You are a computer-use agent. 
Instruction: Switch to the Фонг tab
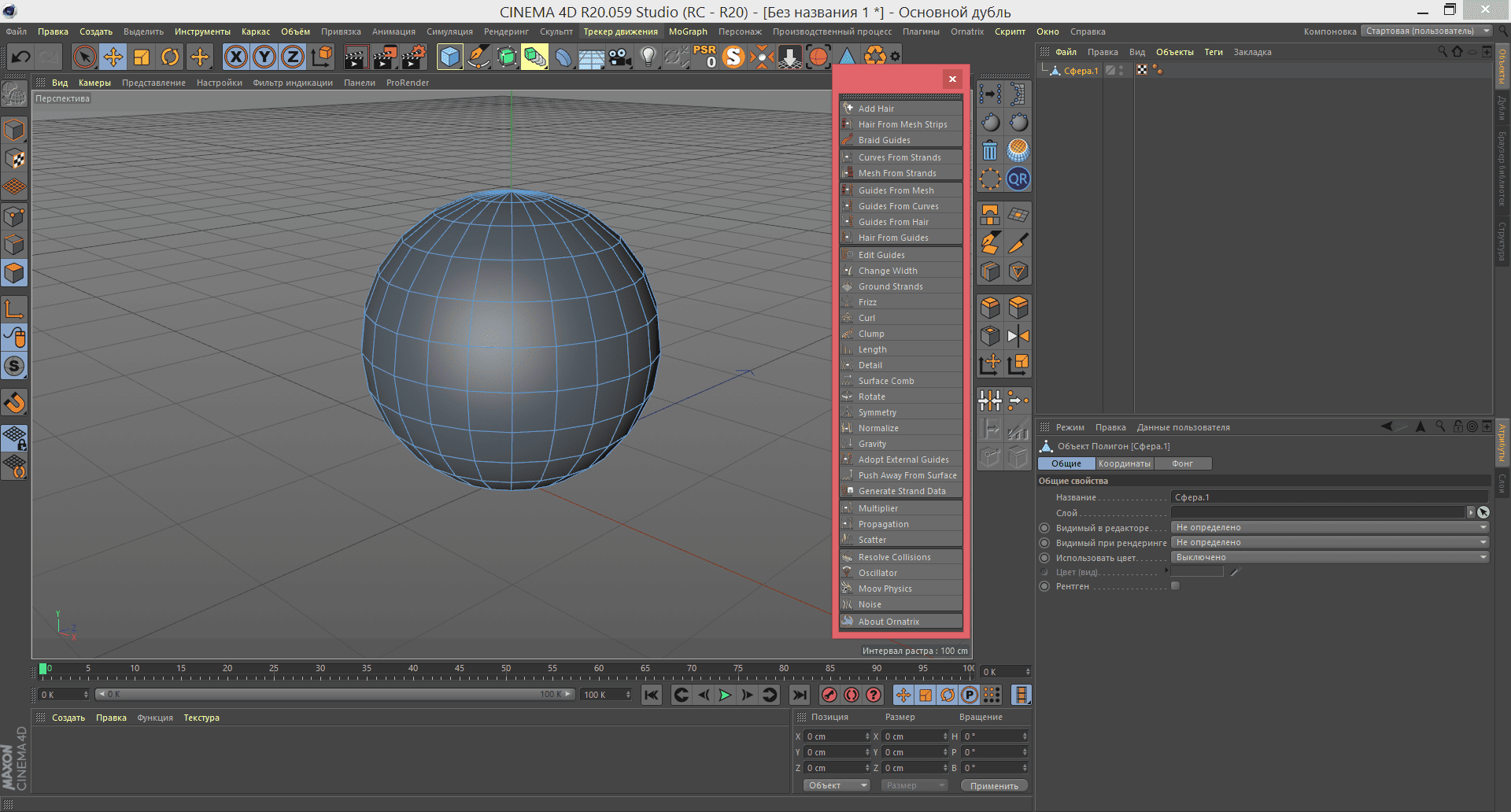point(1182,463)
